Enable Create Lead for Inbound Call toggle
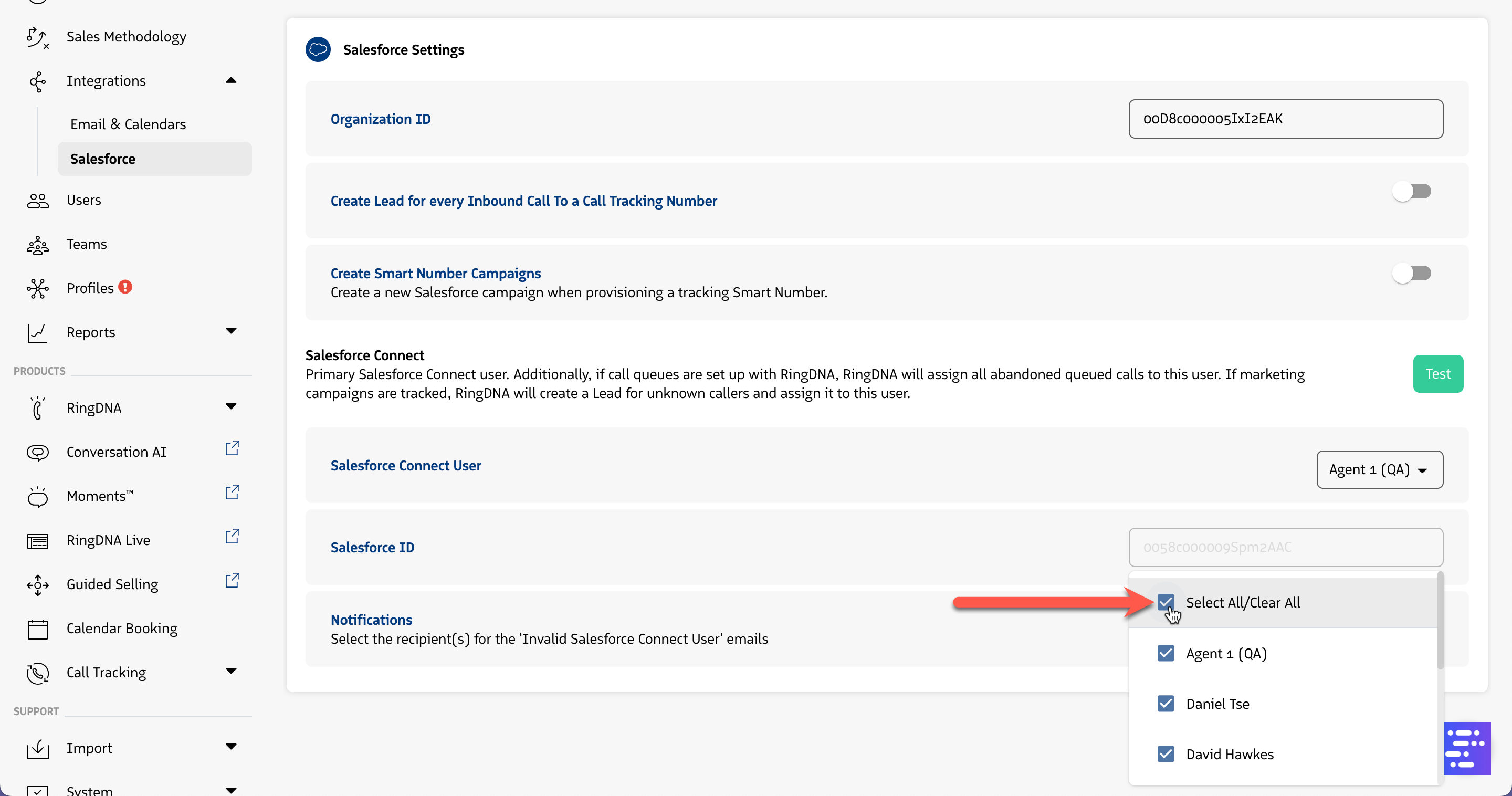 (x=1412, y=191)
